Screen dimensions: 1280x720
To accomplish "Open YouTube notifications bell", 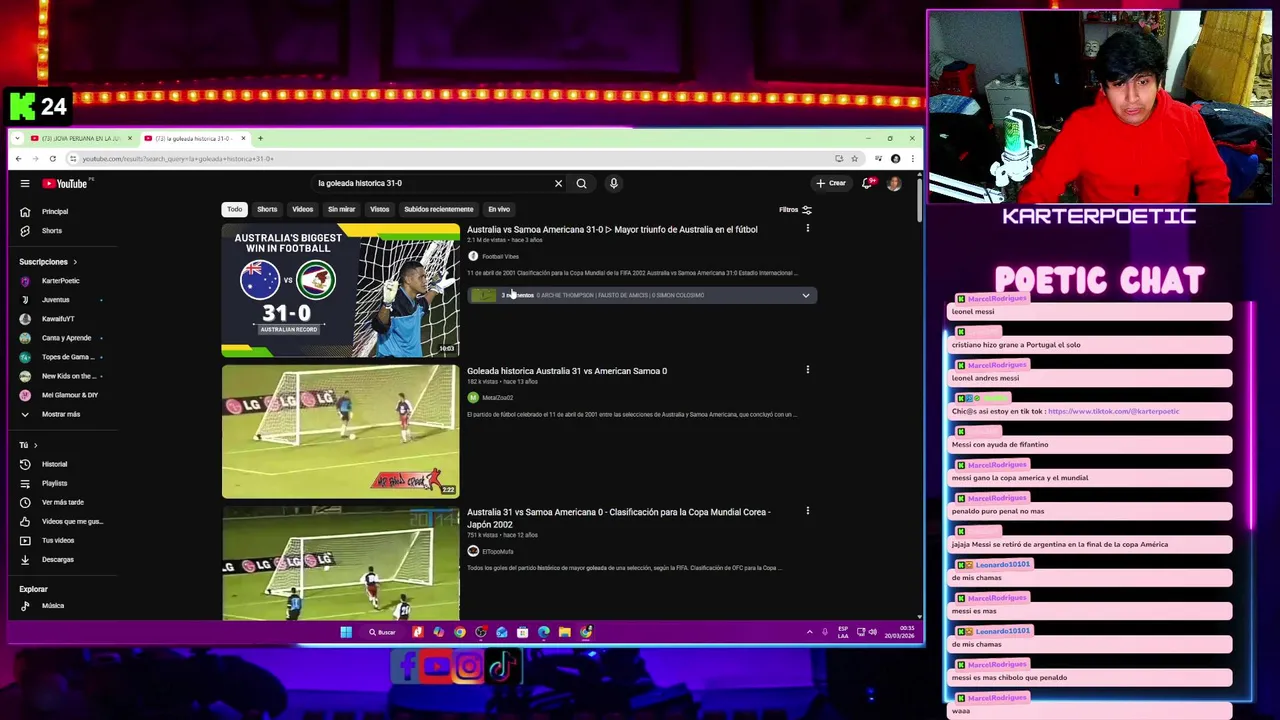I will pyautogui.click(x=867, y=183).
